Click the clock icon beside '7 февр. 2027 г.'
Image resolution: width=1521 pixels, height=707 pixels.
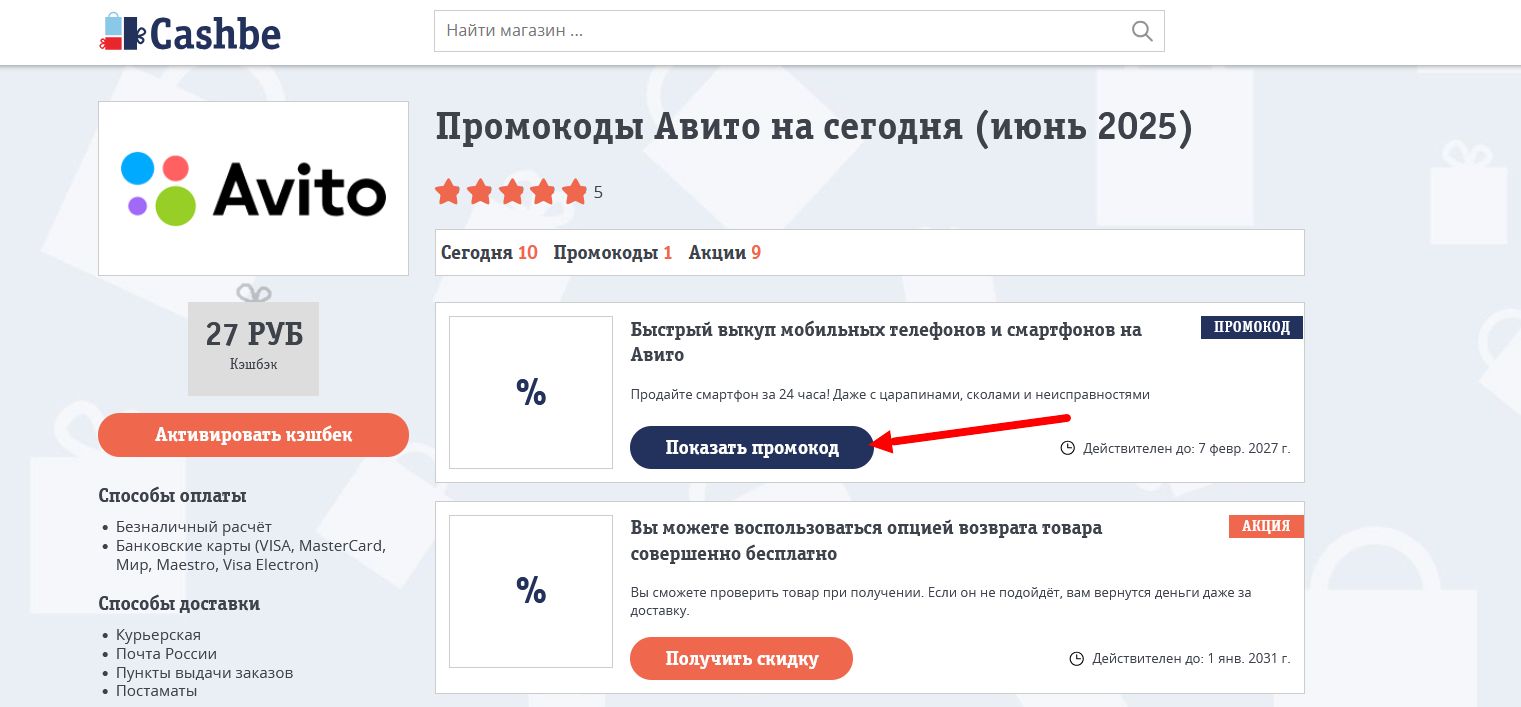(1067, 448)
